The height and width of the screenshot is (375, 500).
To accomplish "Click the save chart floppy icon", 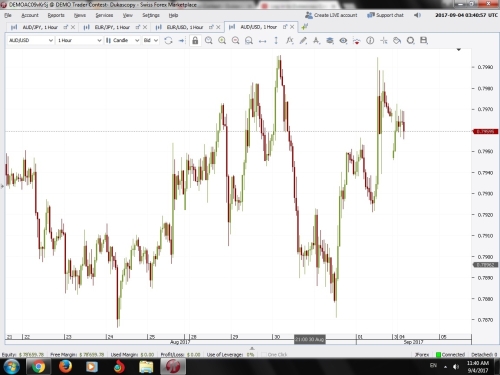I will pos(424,41).
